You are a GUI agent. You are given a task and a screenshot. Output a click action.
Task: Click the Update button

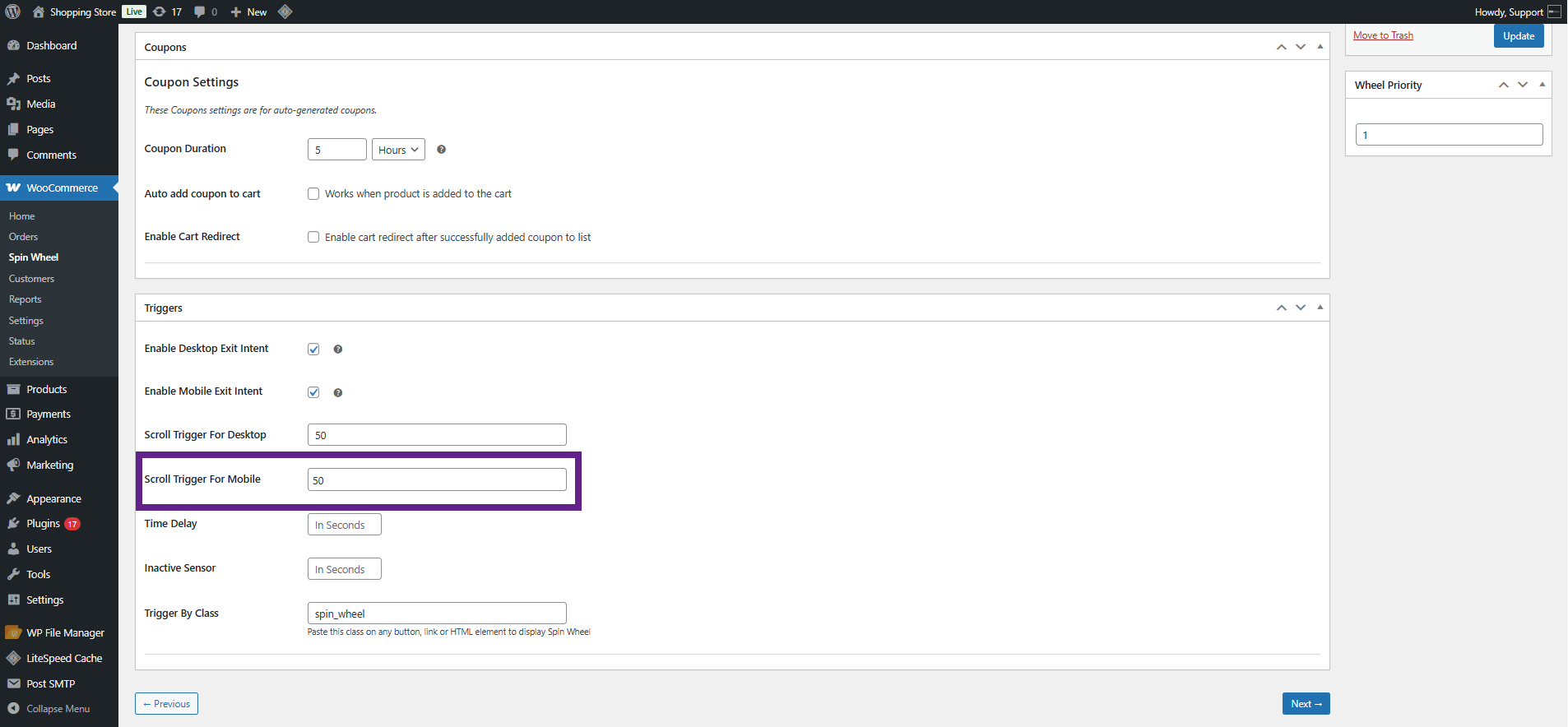coord(1518,36)
